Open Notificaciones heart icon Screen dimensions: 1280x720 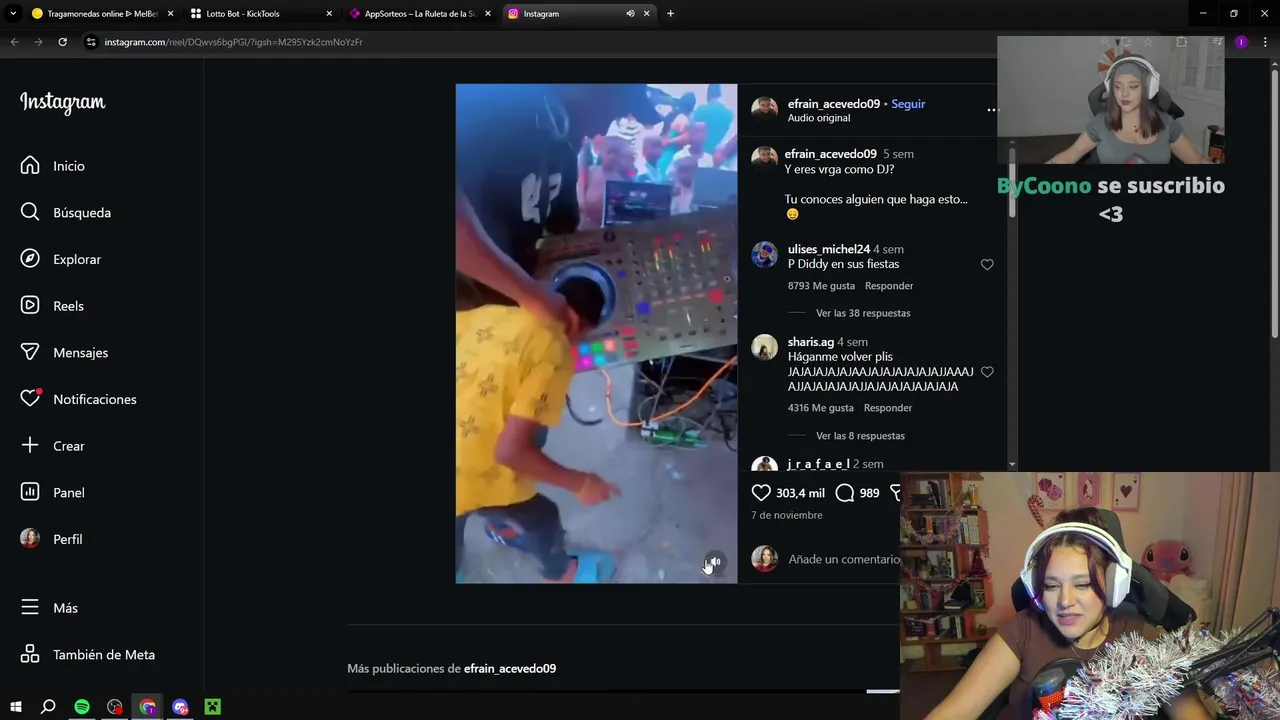(x=30, y=399)
